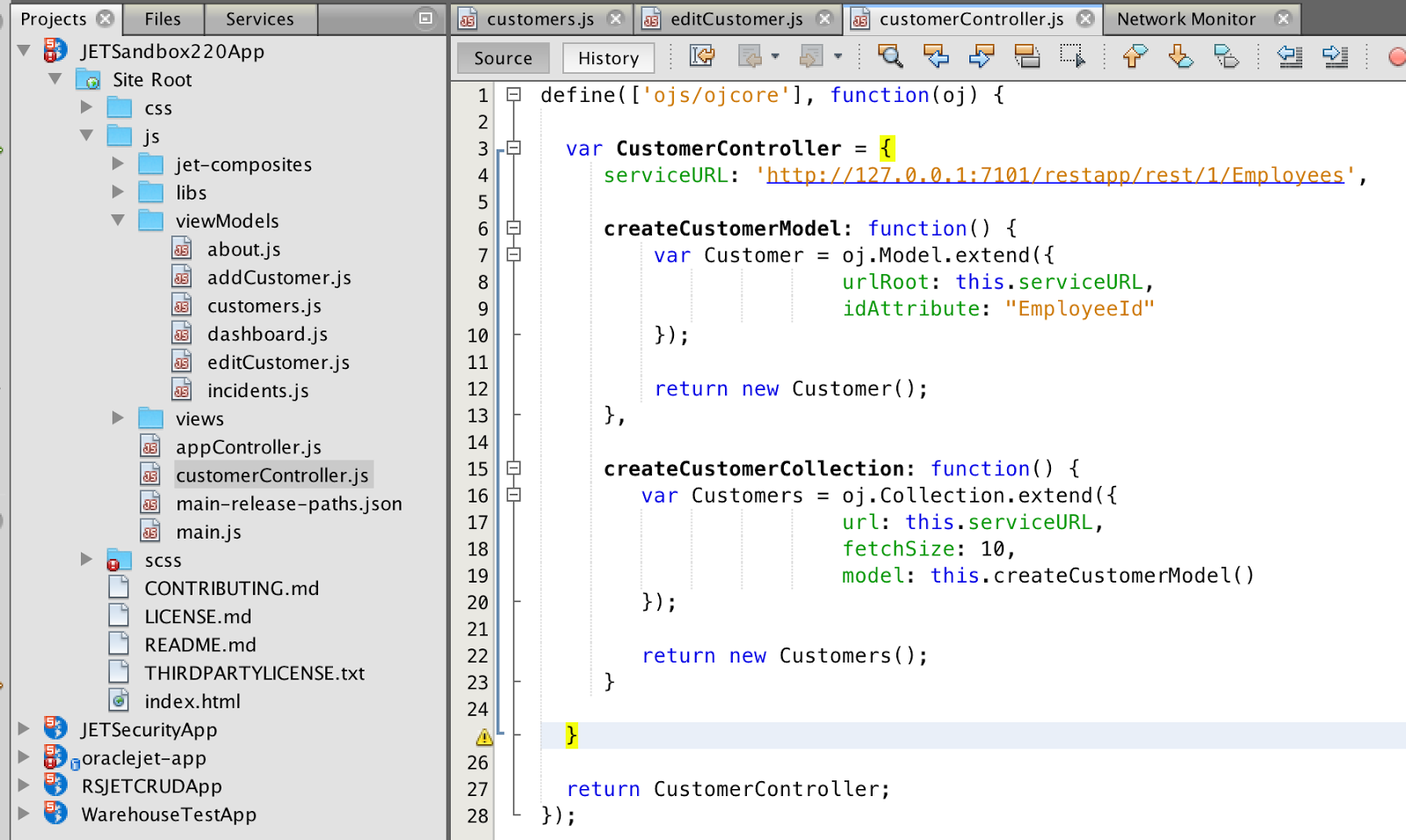The image size is (1406, 840).
Task: Open the Services panel
Action: (x=260, y=18)
